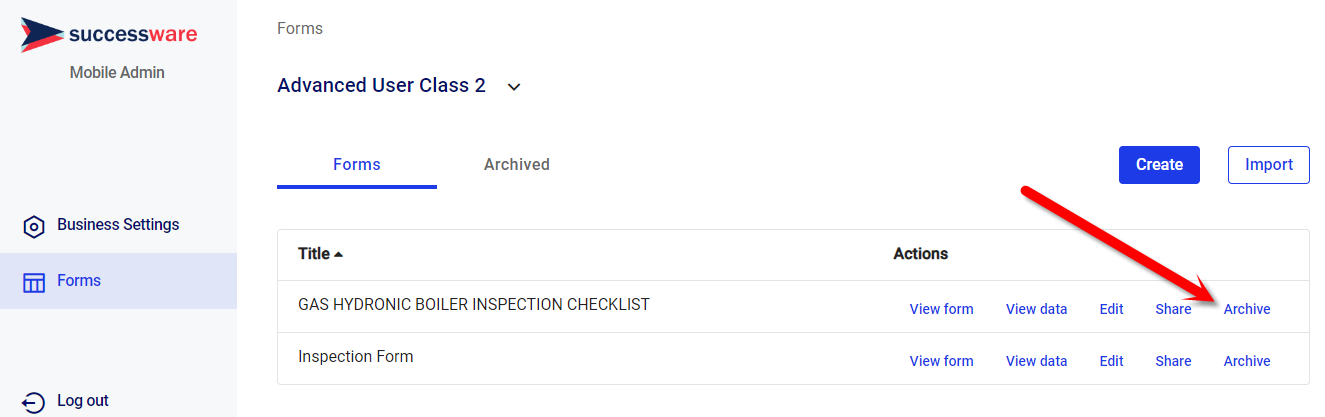The width and height of the screenshot is (1325, 417).
Task: Click the Business Settings hexagon icon
Action: [34, 226]
